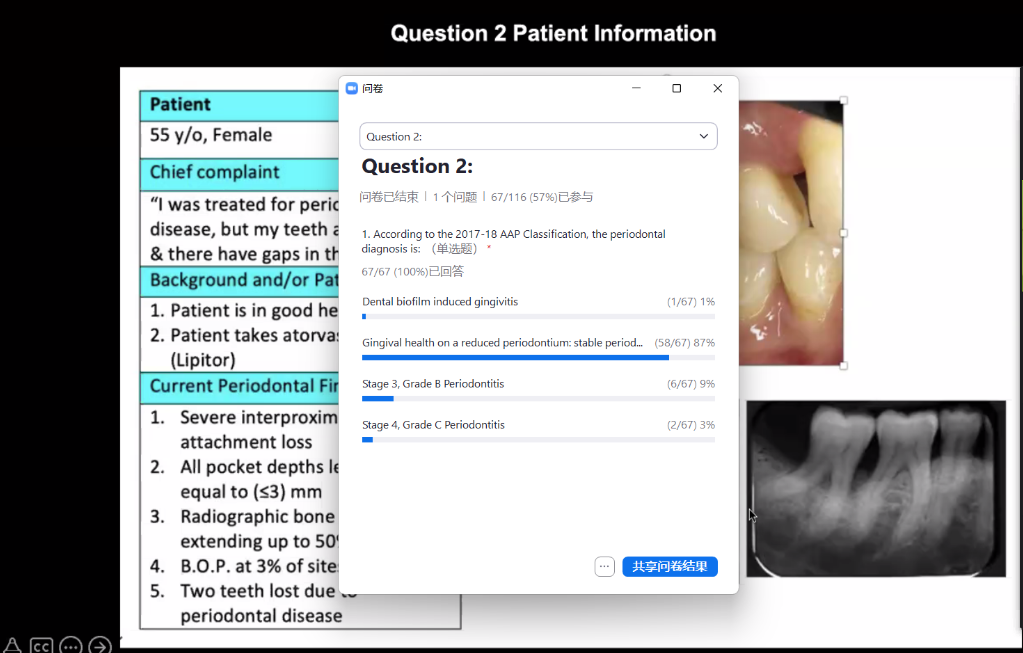Select Dental biofilm induced gingivitis result
The width and height of the screenshot is (1023, 653).
point(440,301)
